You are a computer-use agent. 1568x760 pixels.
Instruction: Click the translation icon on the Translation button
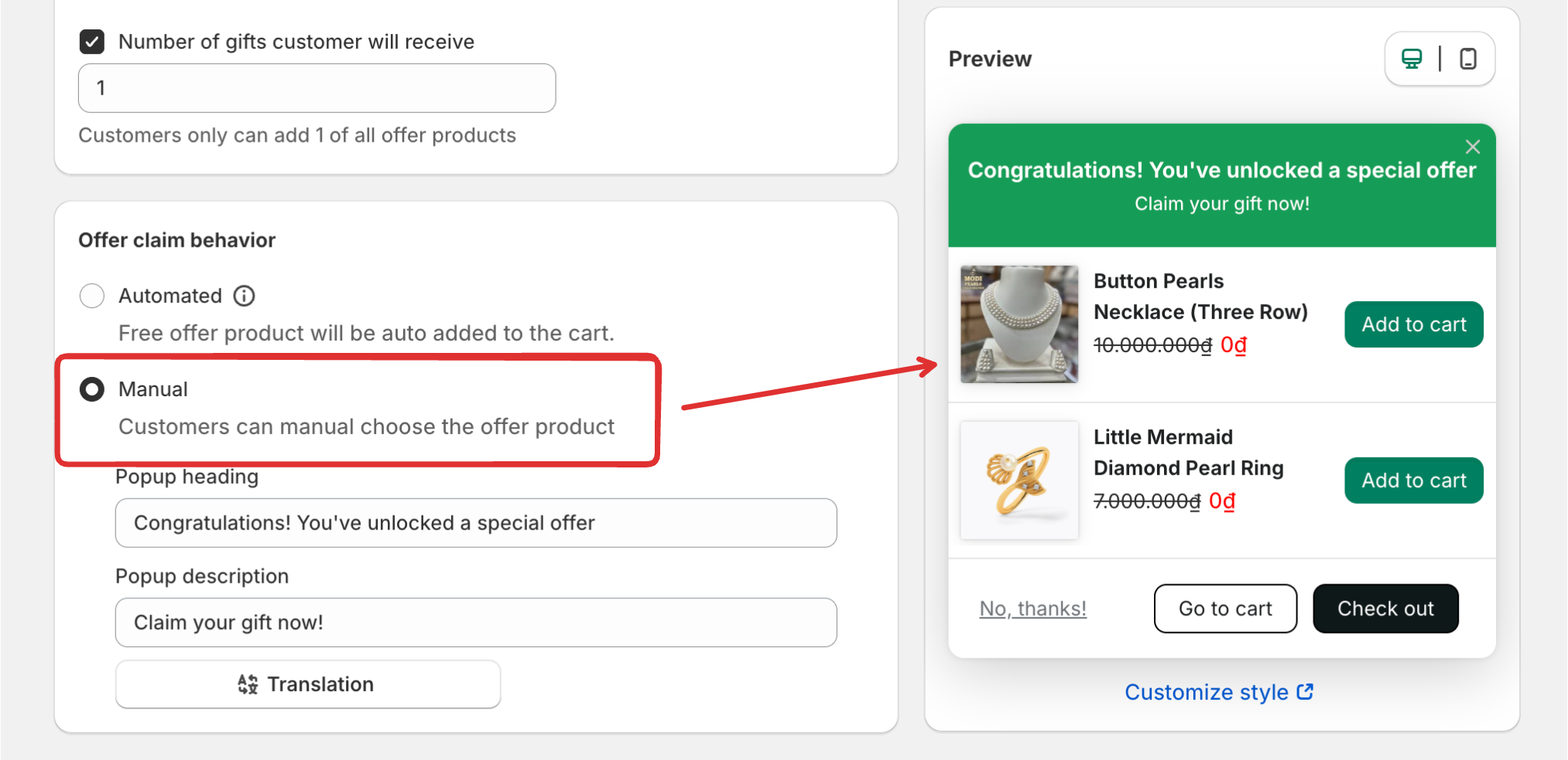(248, 684)
